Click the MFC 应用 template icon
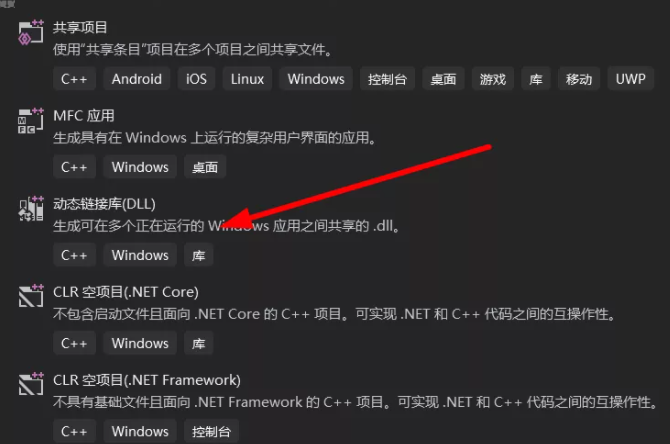The image size is (670, 444). pos(31,121)
